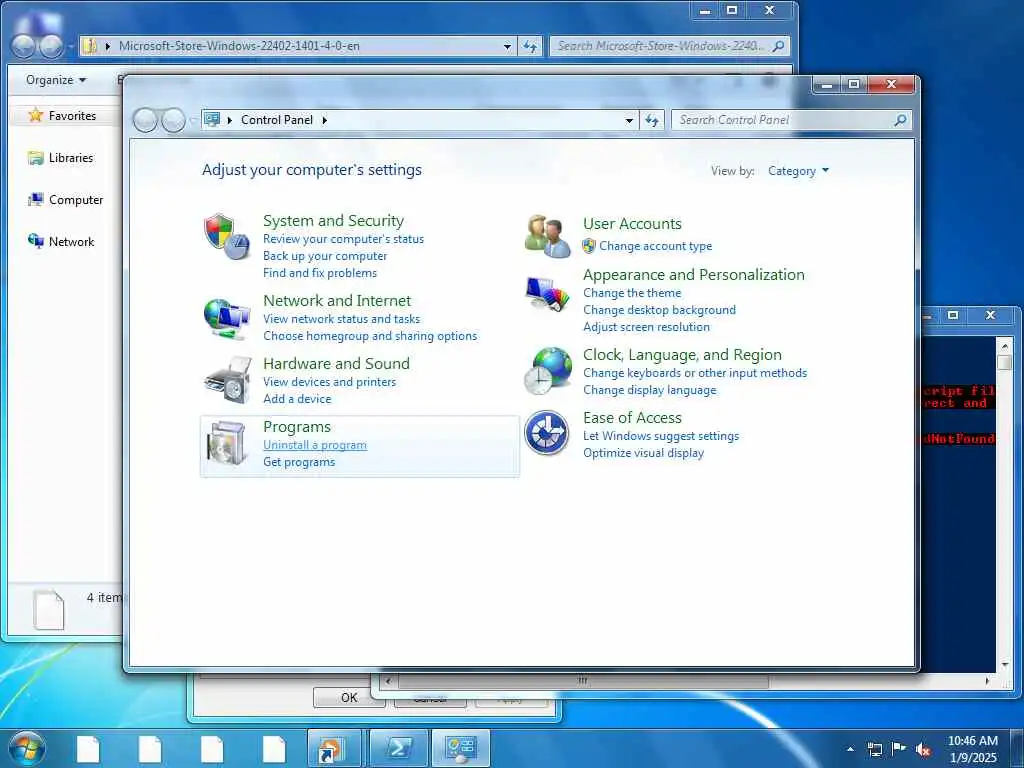Click Change desktop background link
Image resolution: width=1024 pixels, height=768 pixels.
pyautogui.click(x=660, y=310)
